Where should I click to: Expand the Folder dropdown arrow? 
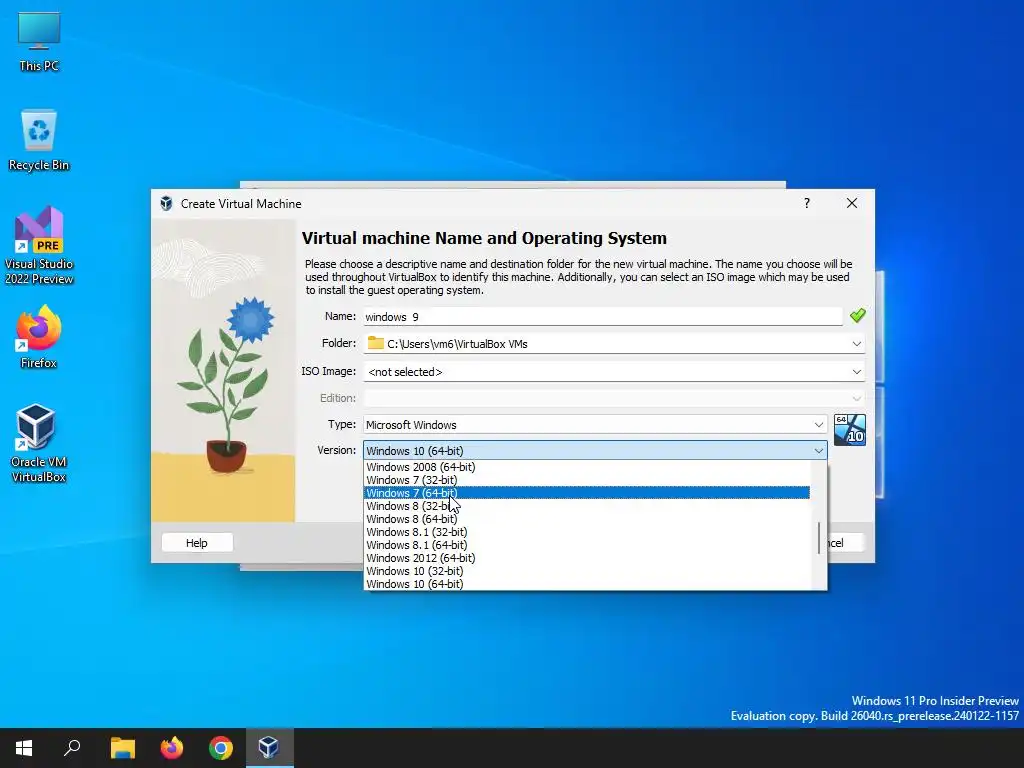856,344
